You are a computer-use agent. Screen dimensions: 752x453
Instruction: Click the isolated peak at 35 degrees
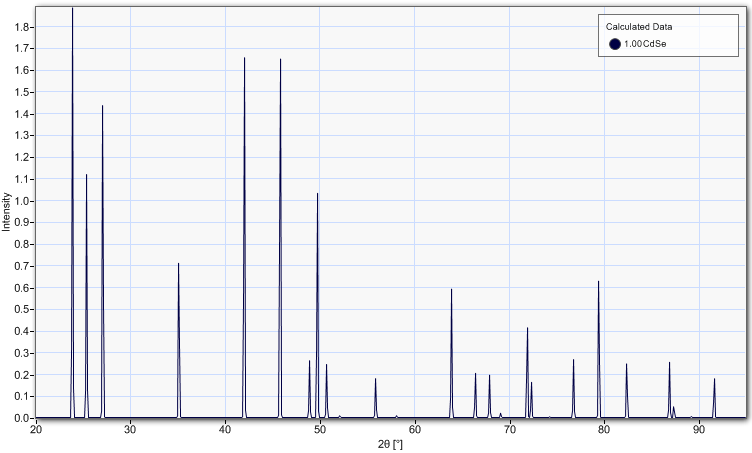point(178,265)
